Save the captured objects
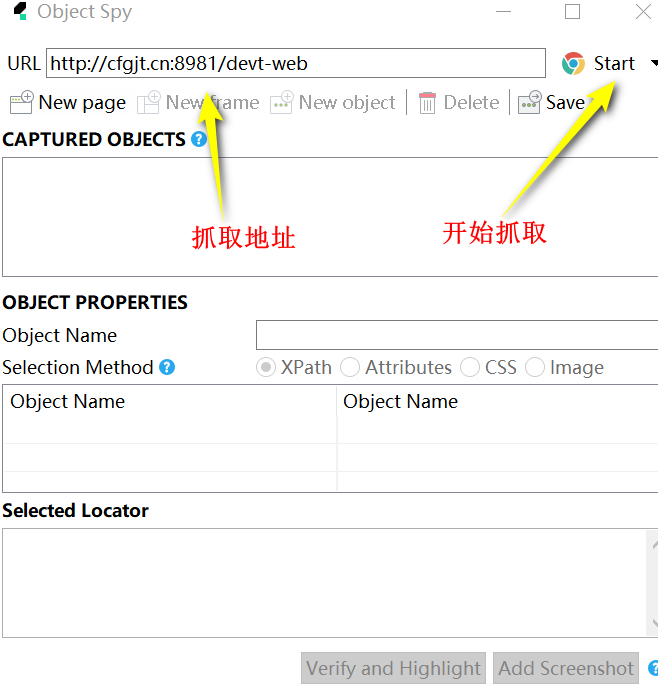Screen dimensions: 658x685 (565, 103)
